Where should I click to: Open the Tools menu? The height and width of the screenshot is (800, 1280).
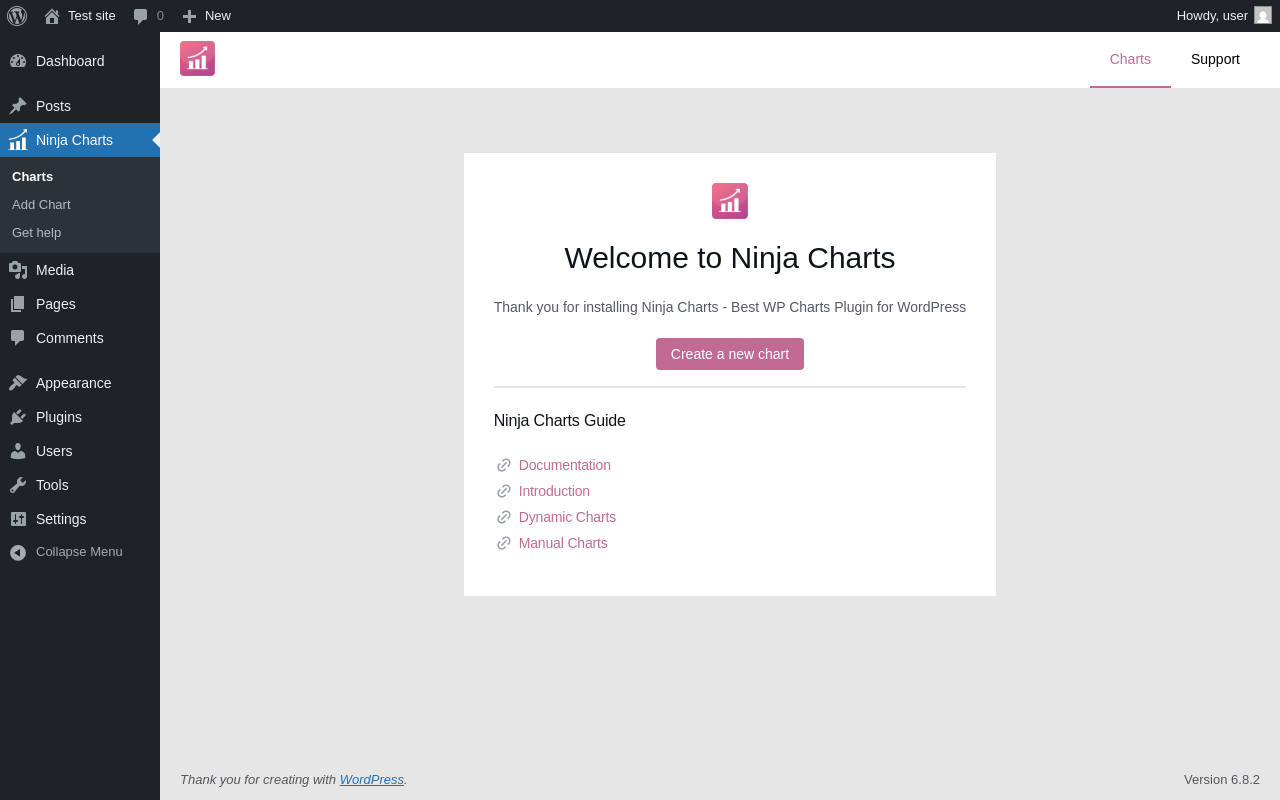80,485
